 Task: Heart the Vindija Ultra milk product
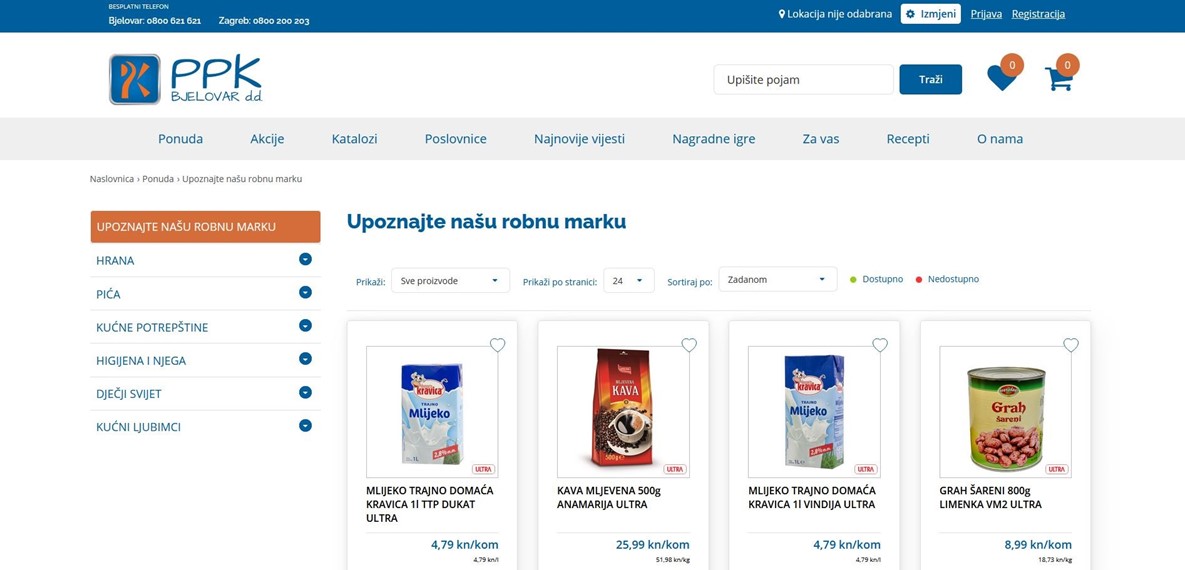coord(880,345)
